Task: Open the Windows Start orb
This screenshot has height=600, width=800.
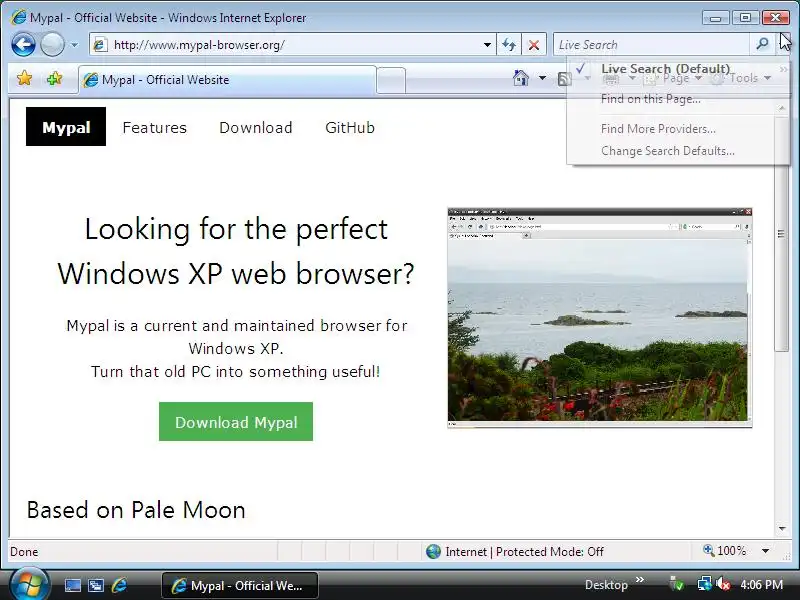Action: click(29, 585)
